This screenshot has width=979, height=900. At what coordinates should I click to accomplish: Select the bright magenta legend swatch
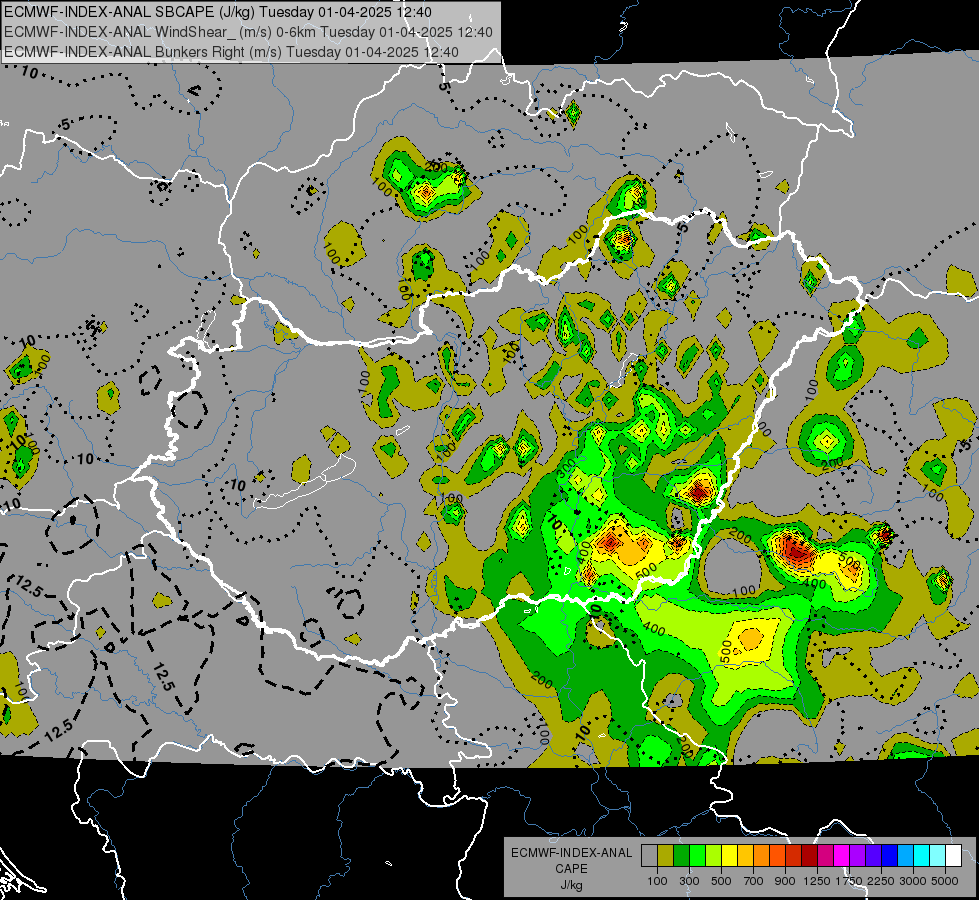[842, 856]
